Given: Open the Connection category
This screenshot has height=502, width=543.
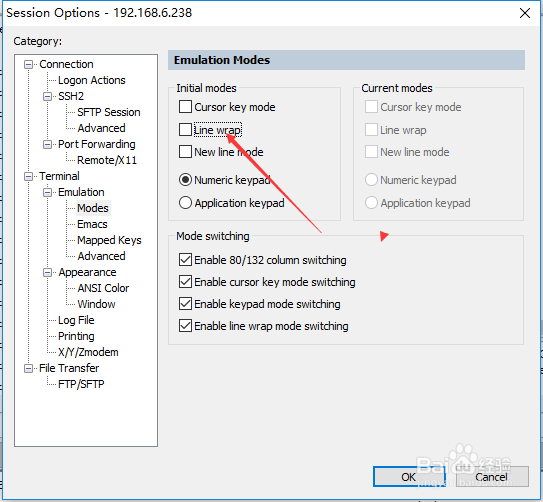Looking at the screenshot, I should pyautogui.click(x=66, y=64).
